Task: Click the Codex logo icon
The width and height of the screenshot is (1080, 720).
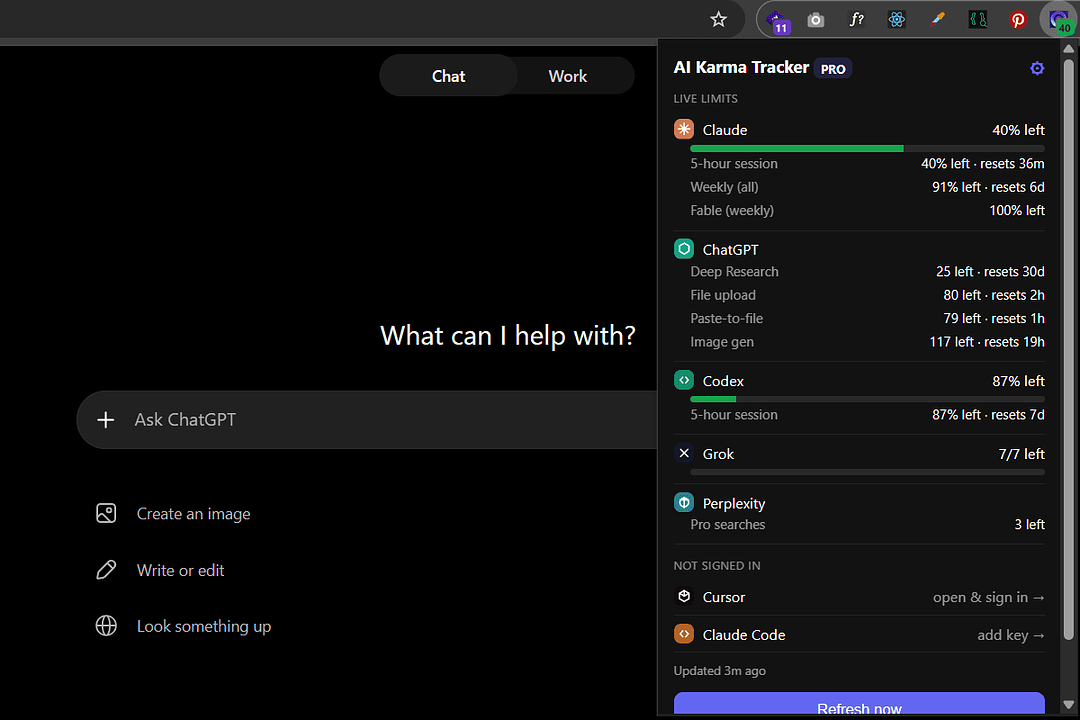Action: point(684,380)
